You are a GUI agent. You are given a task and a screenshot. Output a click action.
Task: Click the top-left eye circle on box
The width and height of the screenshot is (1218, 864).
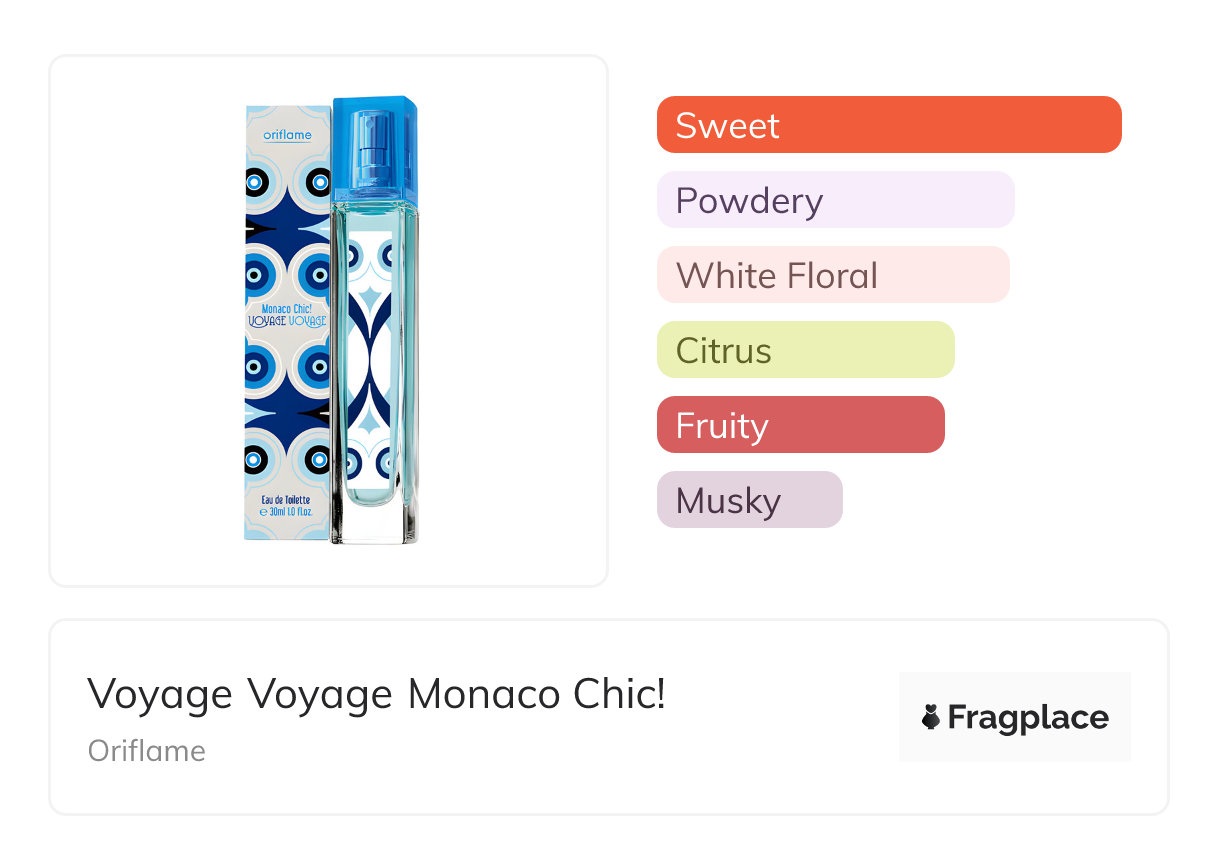point(256,183)
